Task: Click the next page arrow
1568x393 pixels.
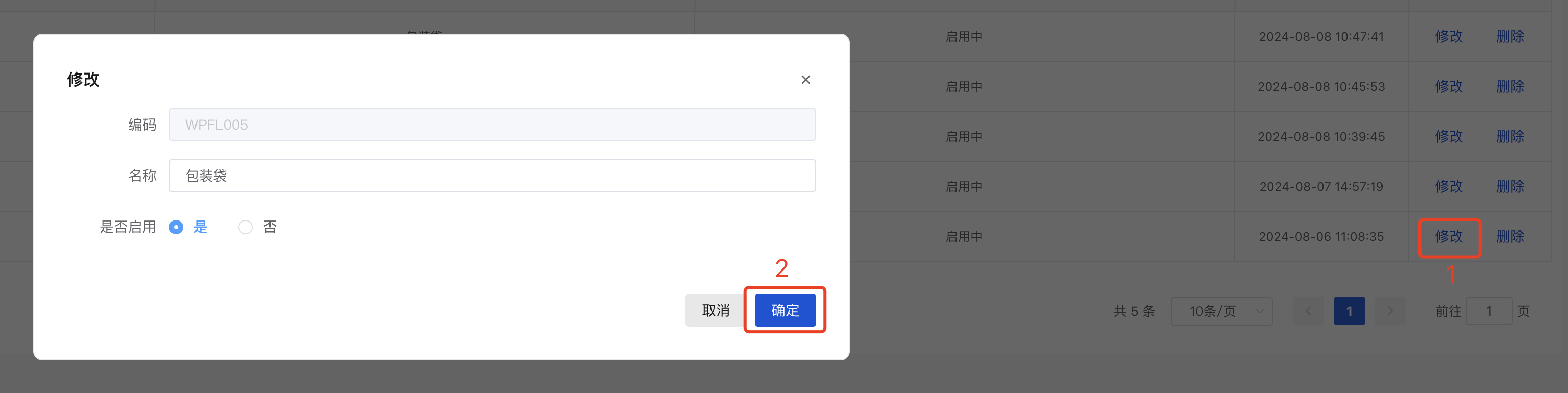Action: [x=1390, y=310]
